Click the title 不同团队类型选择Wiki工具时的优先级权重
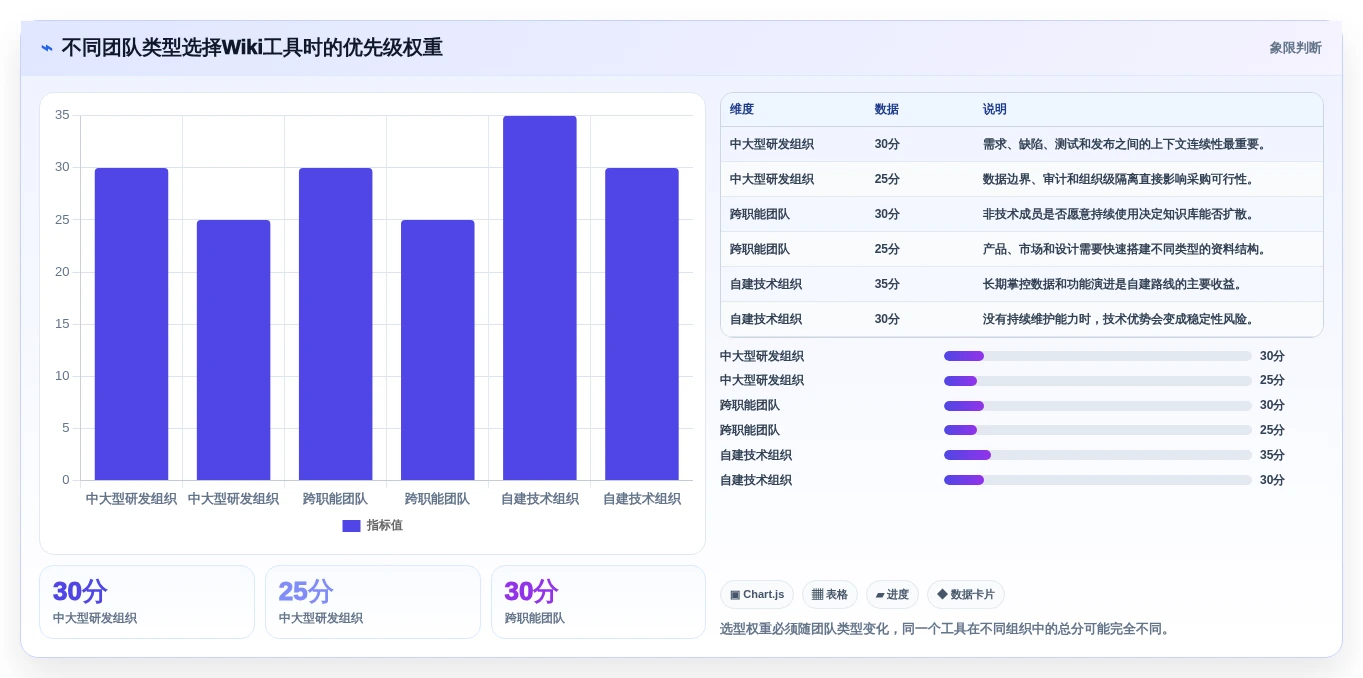Viewport: 1363px width, 678px height. 252,48
